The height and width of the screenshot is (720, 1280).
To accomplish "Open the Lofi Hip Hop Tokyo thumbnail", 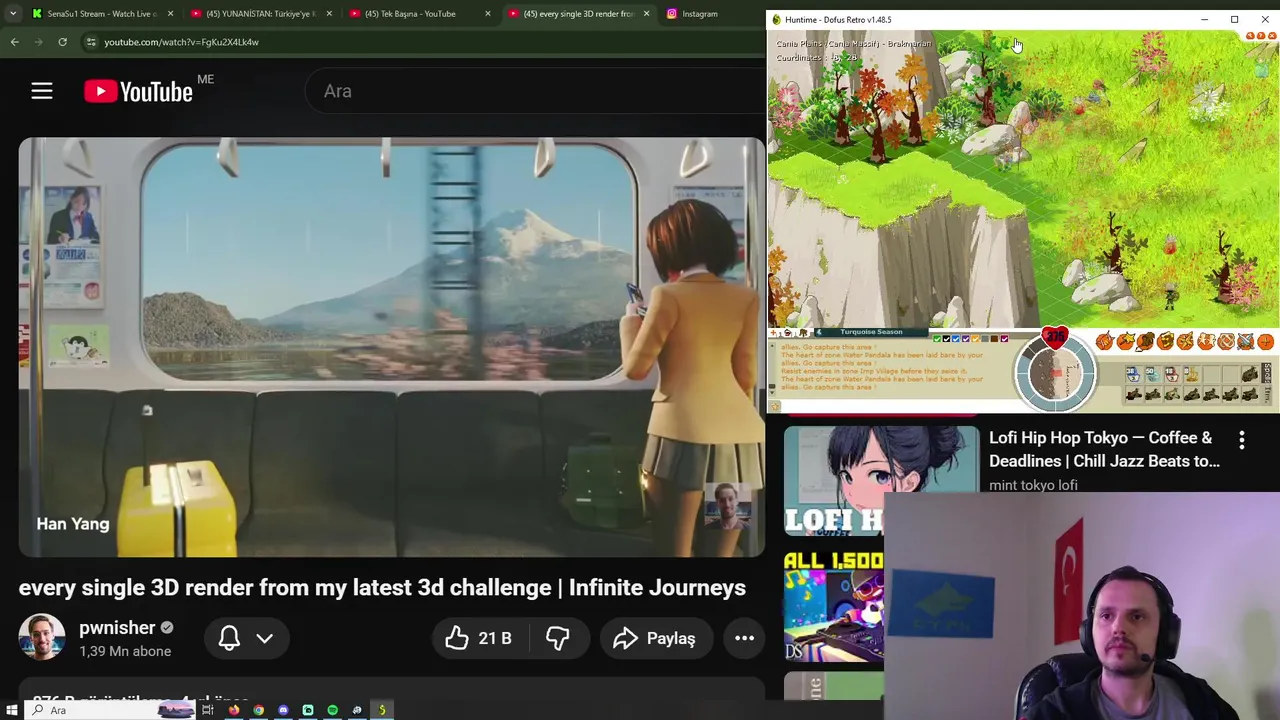I will click(881, 481).
